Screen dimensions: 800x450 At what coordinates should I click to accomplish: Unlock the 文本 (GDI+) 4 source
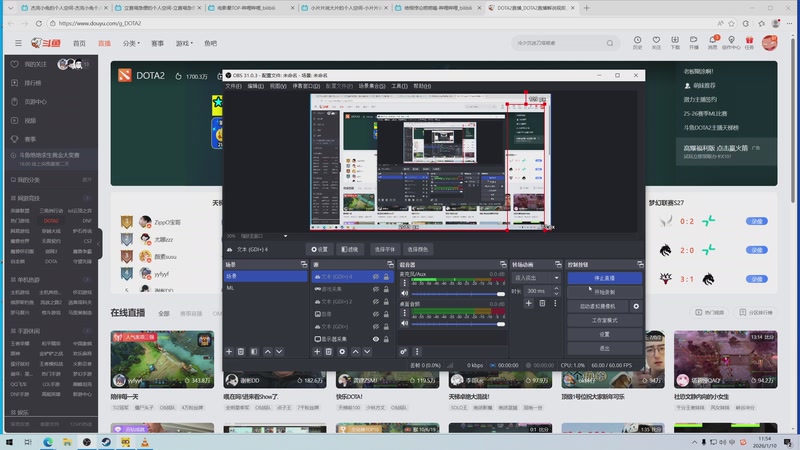386,277
